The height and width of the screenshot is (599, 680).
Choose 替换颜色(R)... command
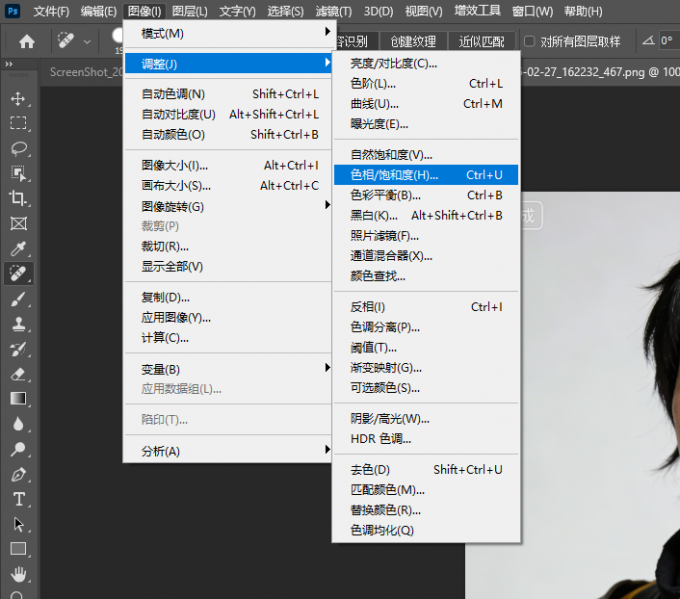426,510
